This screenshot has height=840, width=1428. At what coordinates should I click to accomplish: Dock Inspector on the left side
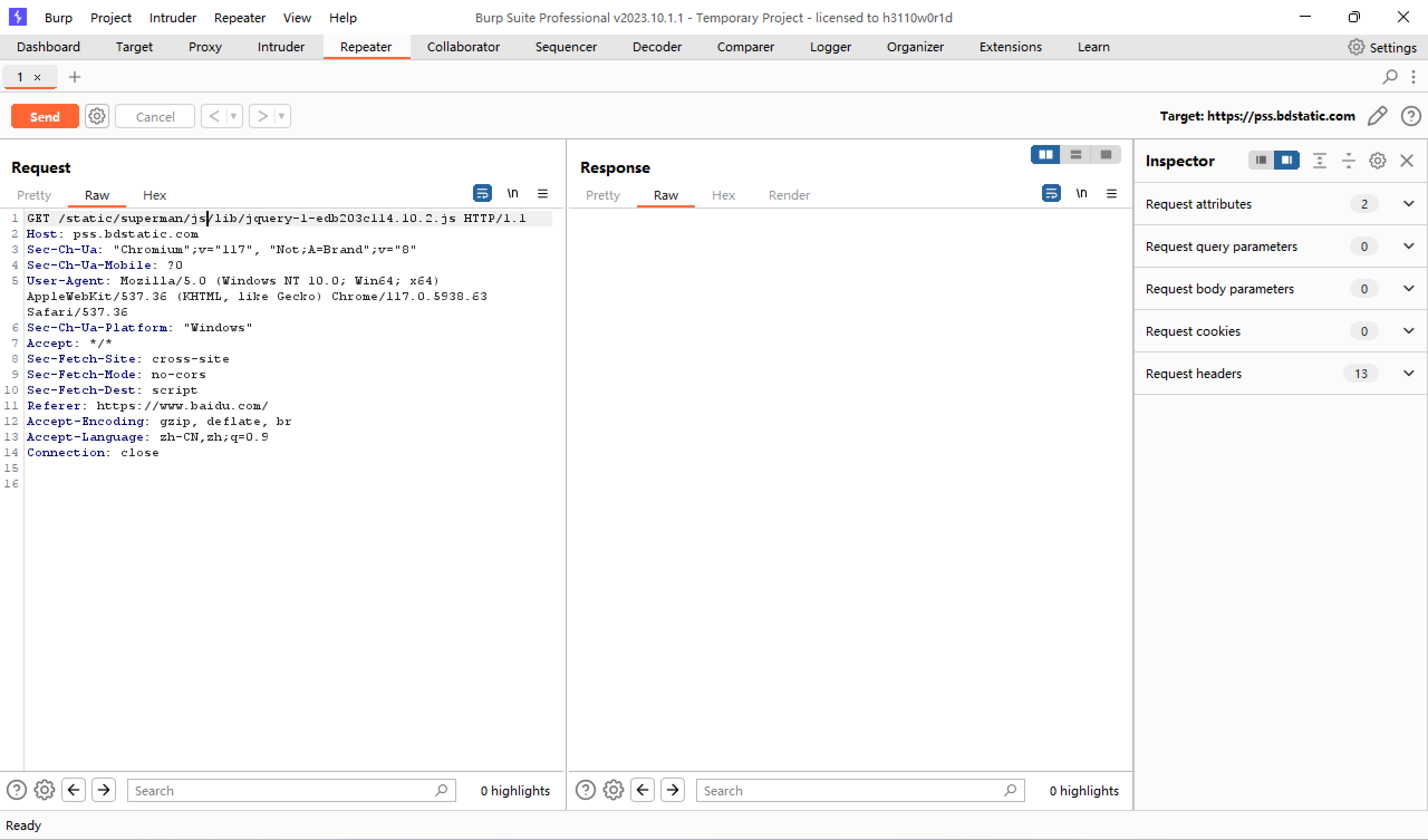(x=1261, y=161)
